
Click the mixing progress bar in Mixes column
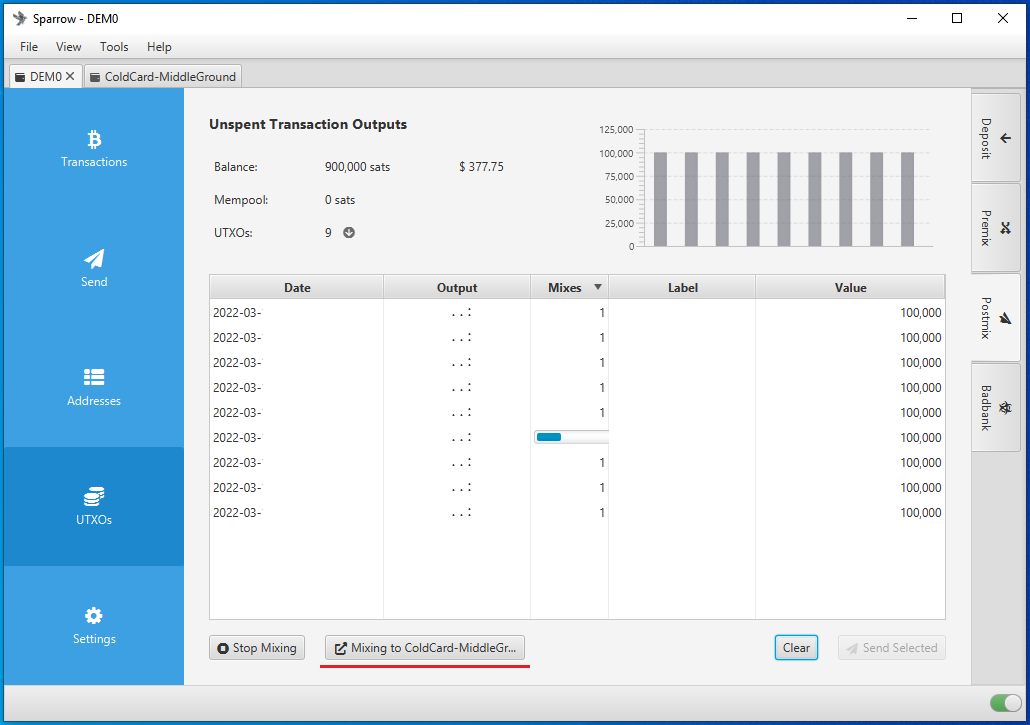point(571,437)
